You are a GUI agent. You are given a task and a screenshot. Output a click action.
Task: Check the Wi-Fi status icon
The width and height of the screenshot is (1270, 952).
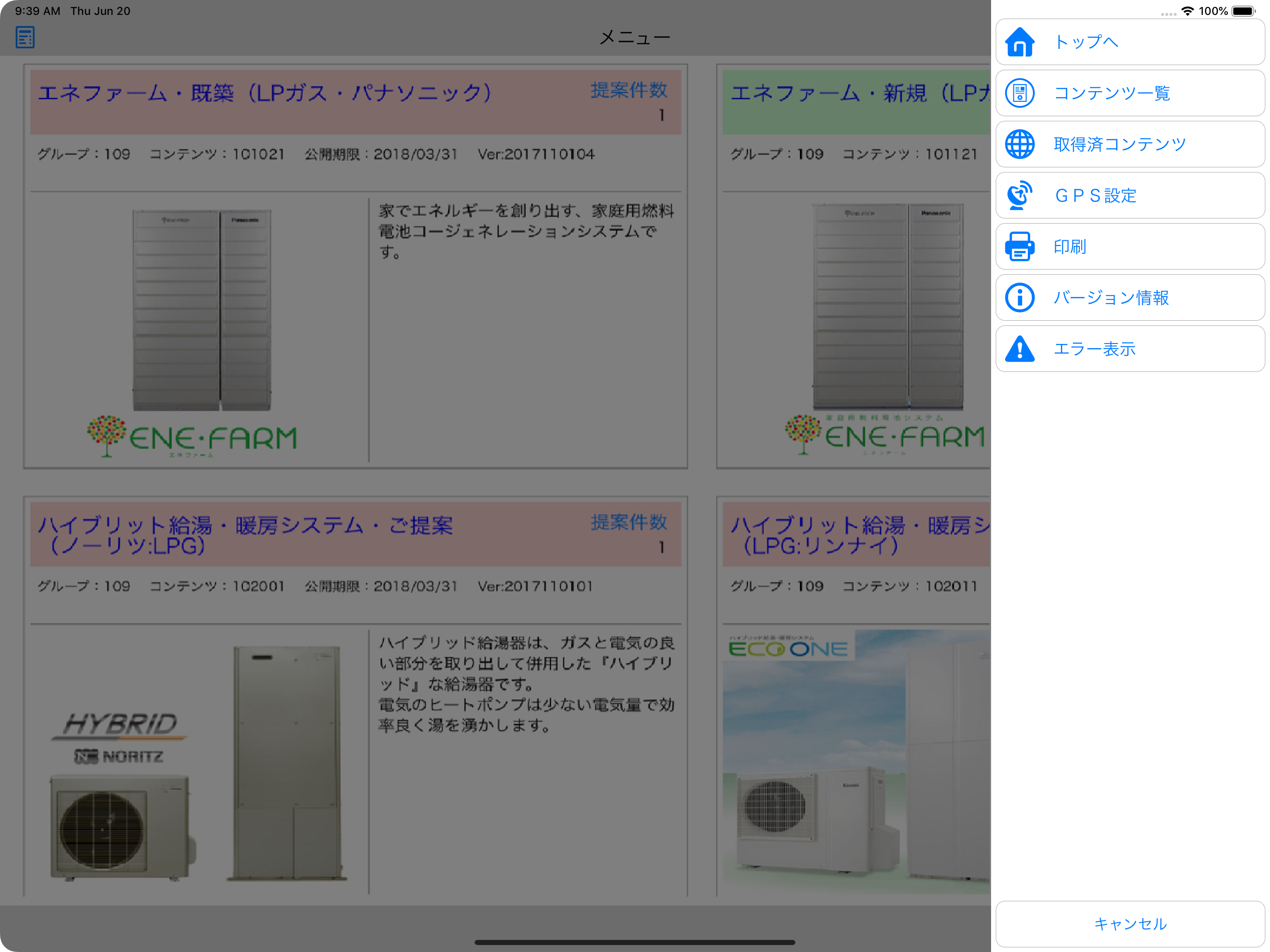[x=1187, y=11]
